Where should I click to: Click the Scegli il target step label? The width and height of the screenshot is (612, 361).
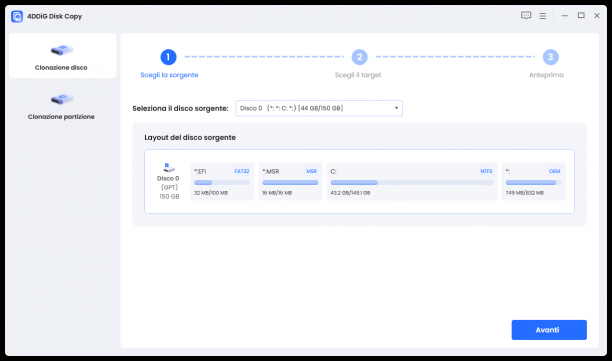pyautogui.click(x=358, y=75)
